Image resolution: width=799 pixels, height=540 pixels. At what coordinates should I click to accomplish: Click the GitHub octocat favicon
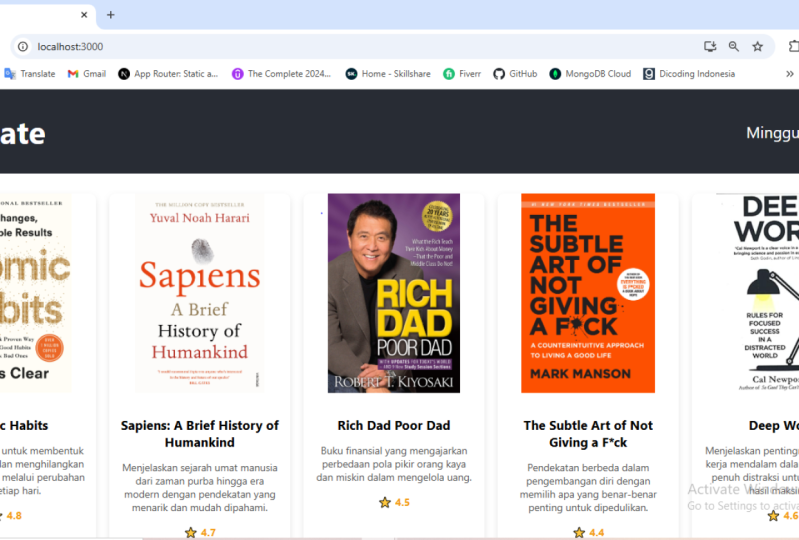point(499,74)
